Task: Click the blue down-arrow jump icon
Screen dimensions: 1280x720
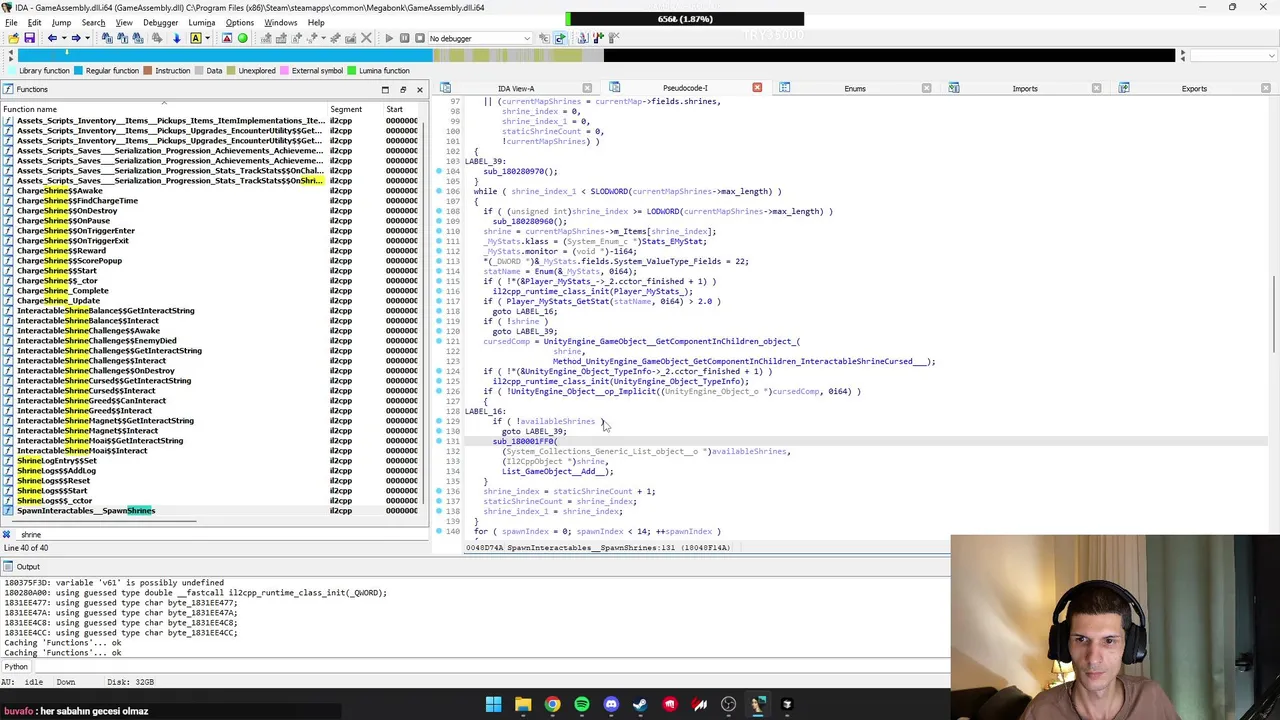Action: coord(176,38)
